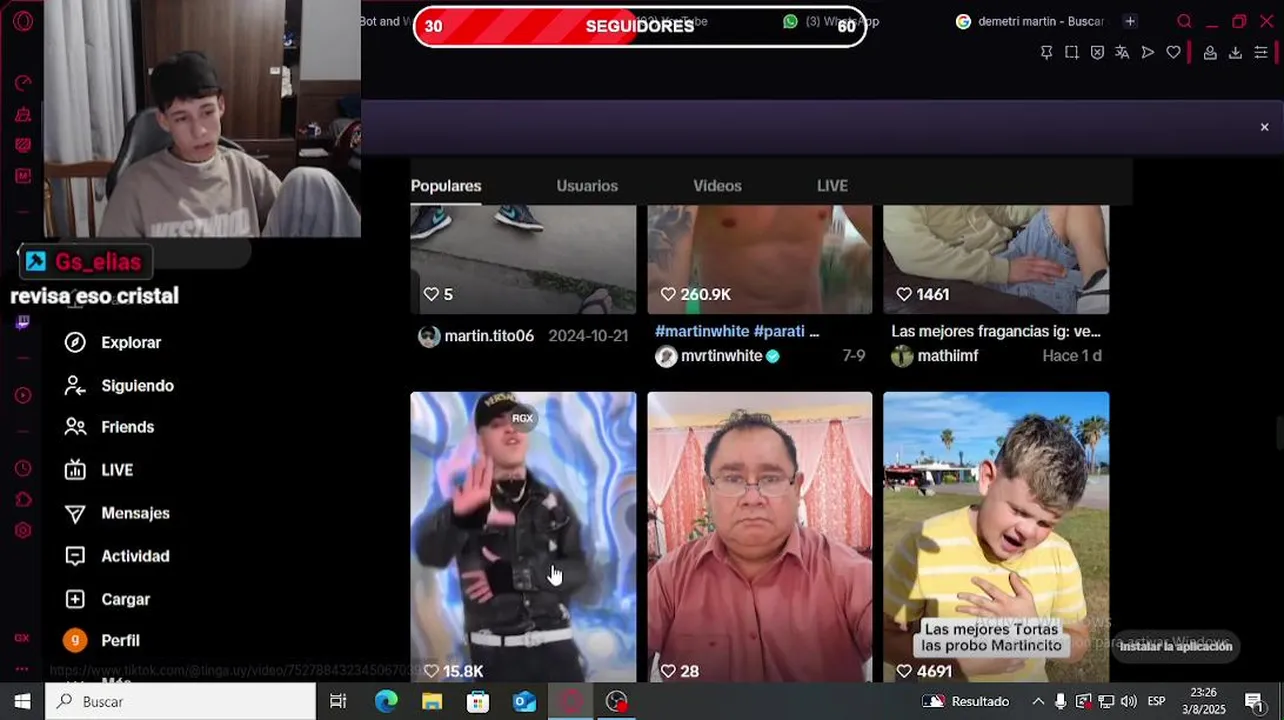Click Cargar upload in TikTok sidebar

pos(106,599)
